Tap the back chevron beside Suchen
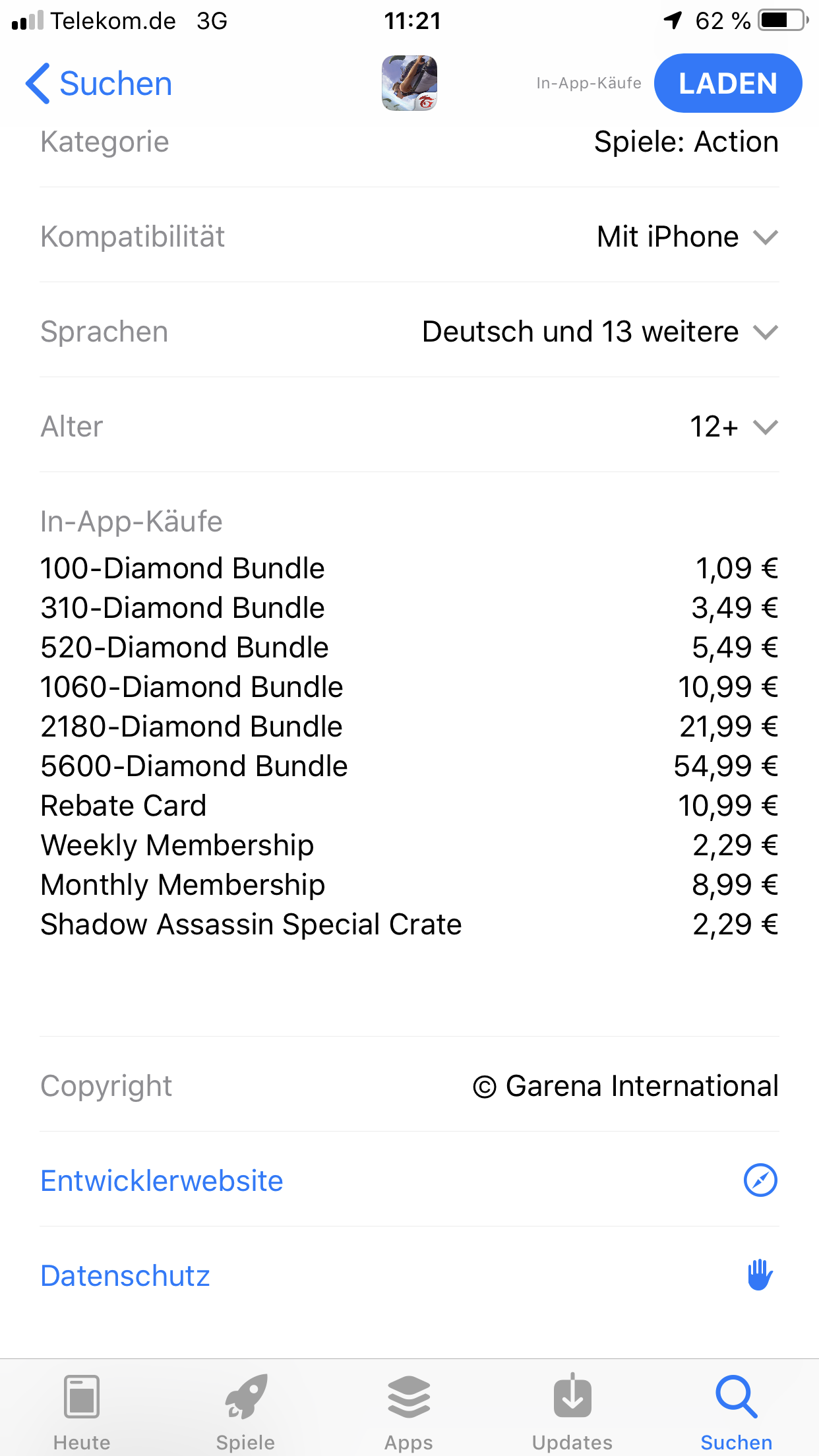 click(38, 84)
